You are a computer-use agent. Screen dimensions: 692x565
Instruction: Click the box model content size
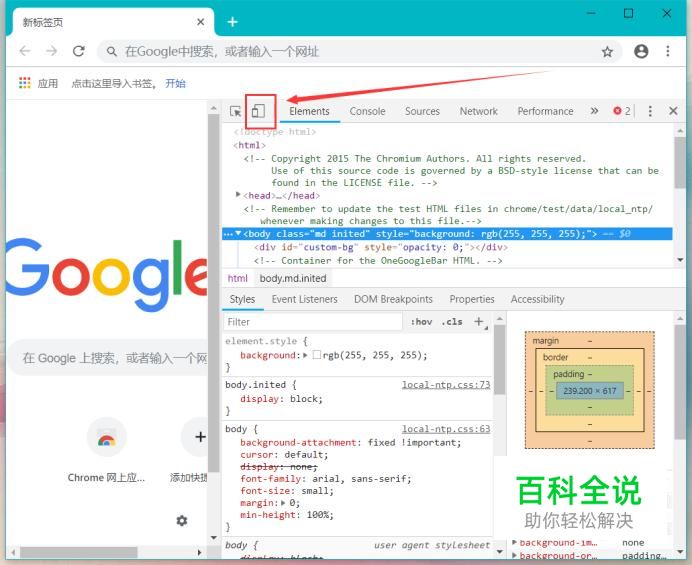click(x=590, y=391)
